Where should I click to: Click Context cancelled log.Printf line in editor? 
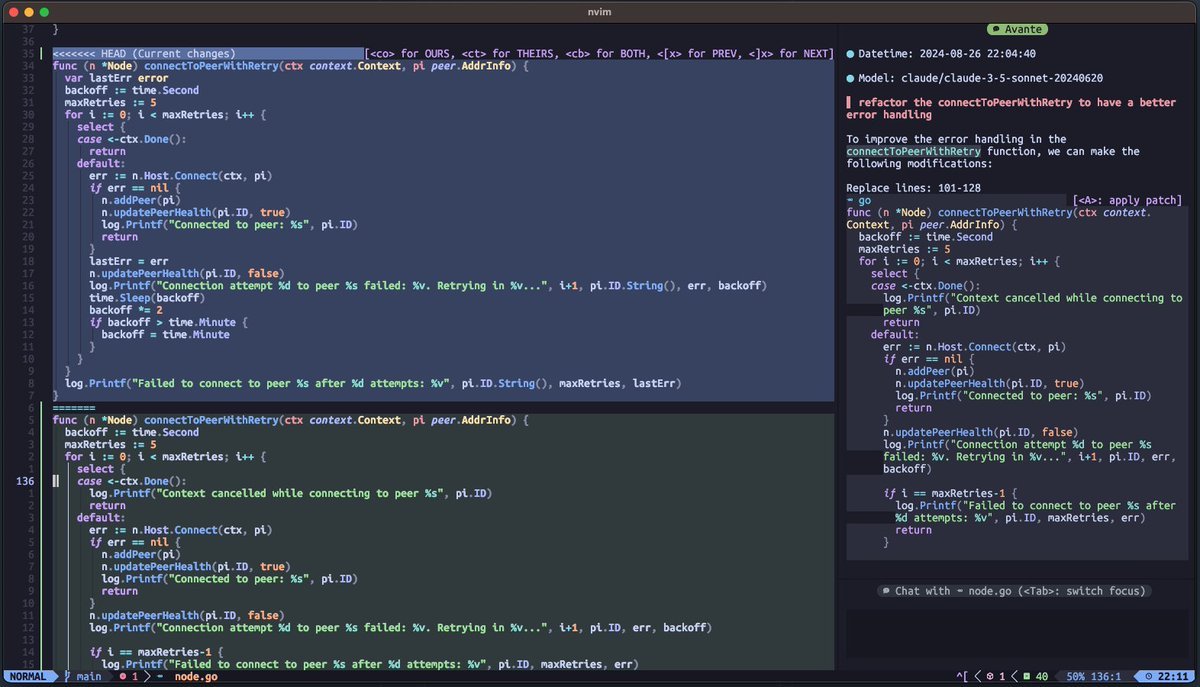290,493
